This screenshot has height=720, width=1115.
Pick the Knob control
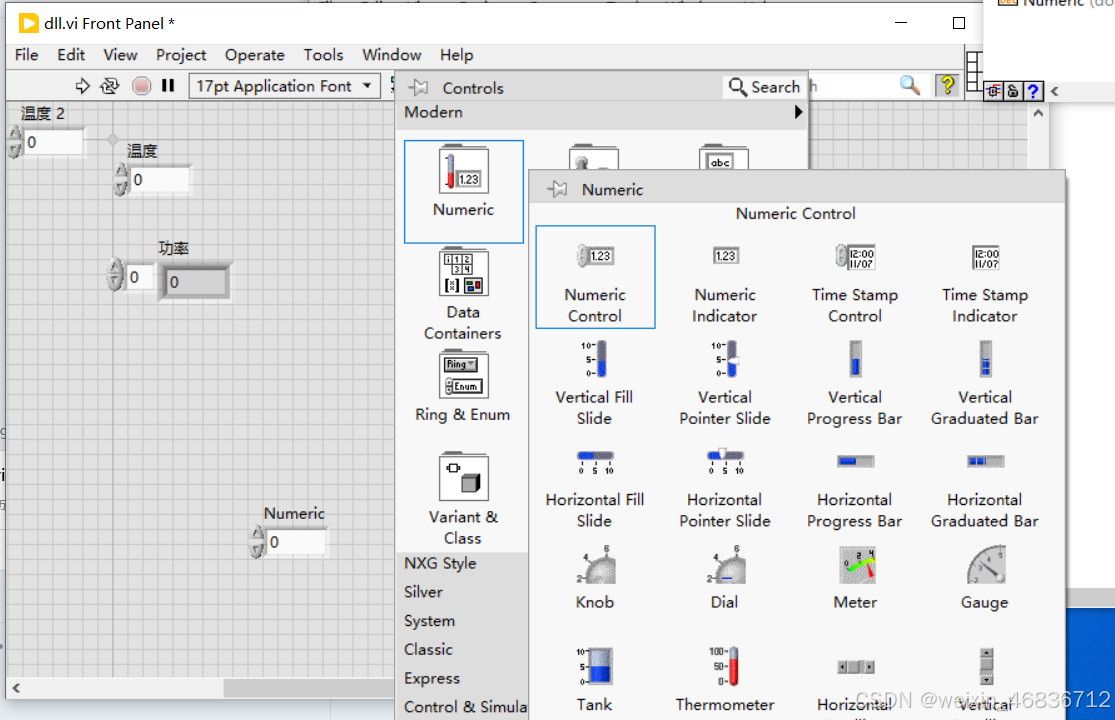pos(594,578)
